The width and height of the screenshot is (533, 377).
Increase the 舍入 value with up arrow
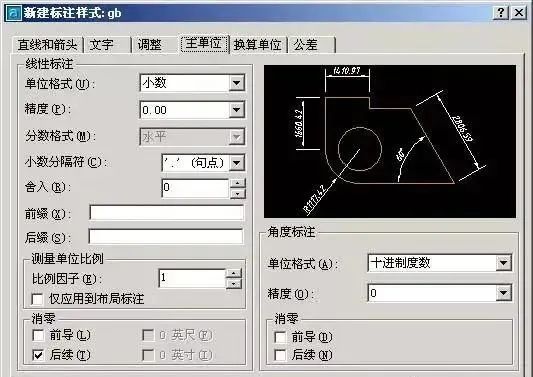(x=237, y=184)
